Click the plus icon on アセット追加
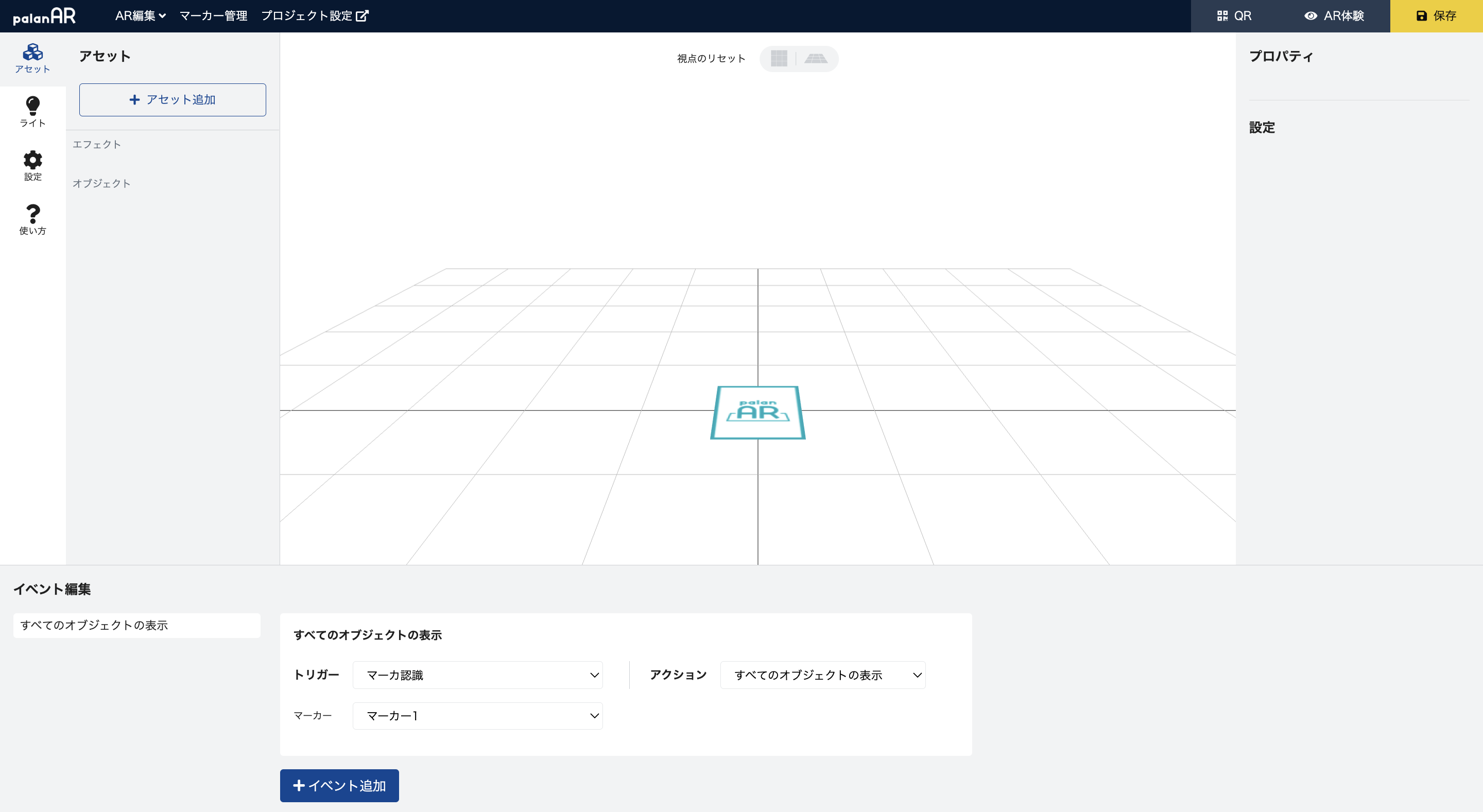 pos(135,99)
